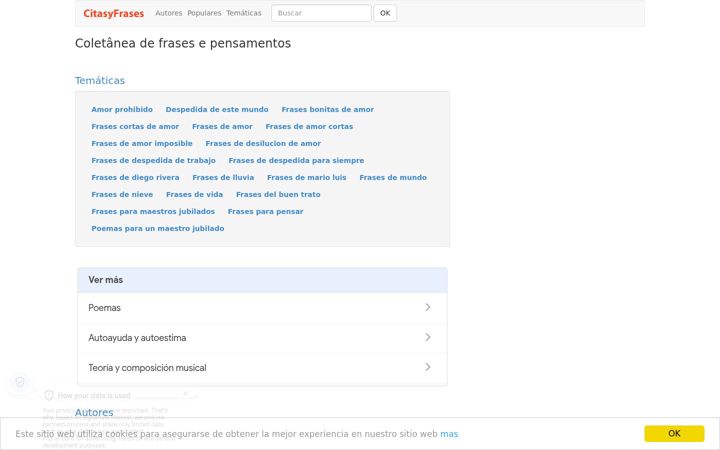Focus the Buscar search field
720x450 pixels.
pyautogui.click(x=321, y=13)
